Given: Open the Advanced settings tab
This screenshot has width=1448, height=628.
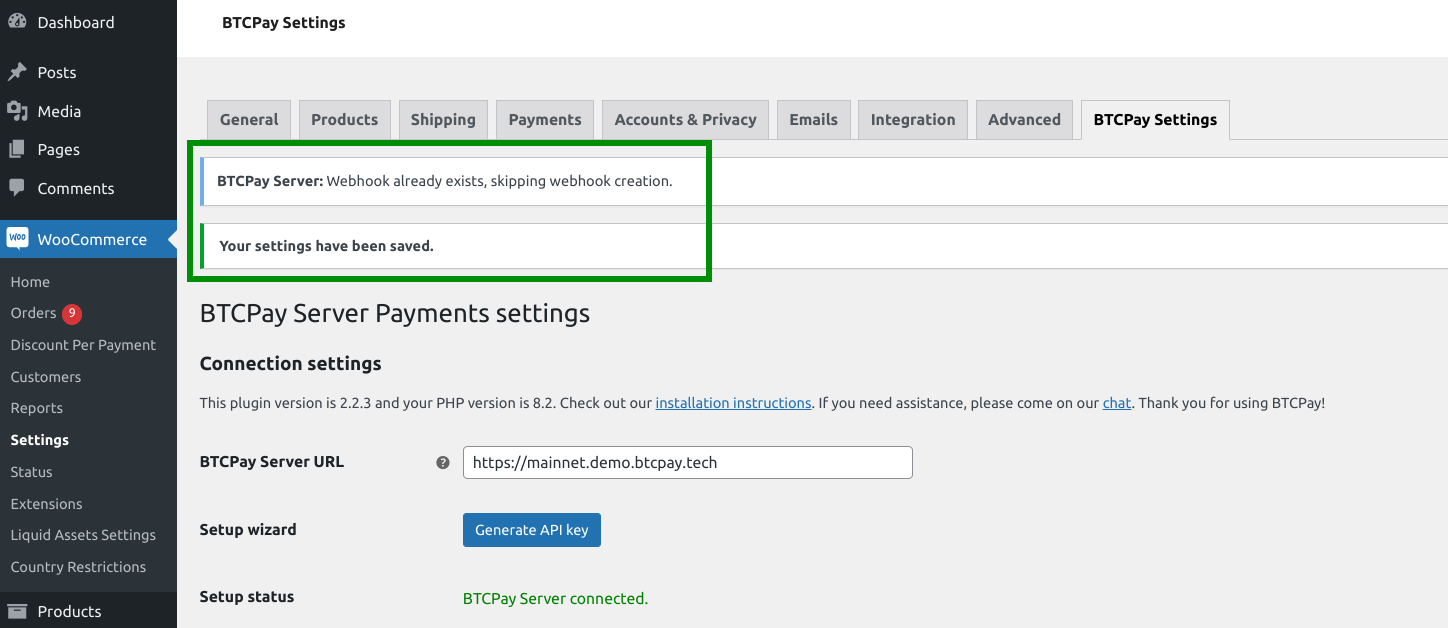Looking at the screenshot, I should pyautogui.click(x=1024, y=119).
